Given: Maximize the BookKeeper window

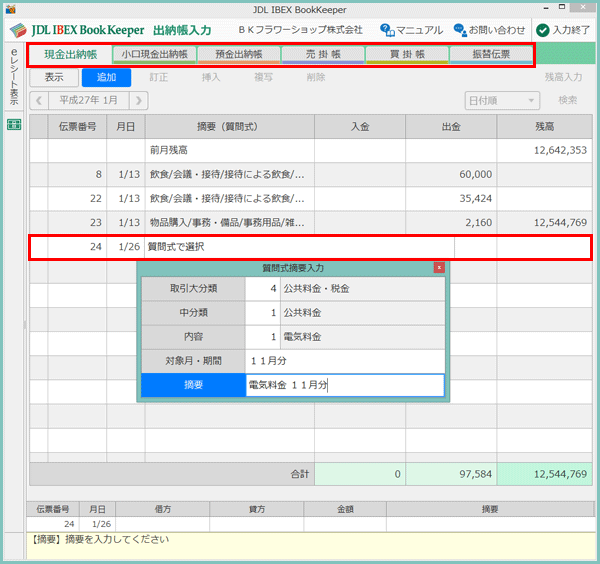Looking at the screenshot, I should click(x=562, y=7).
